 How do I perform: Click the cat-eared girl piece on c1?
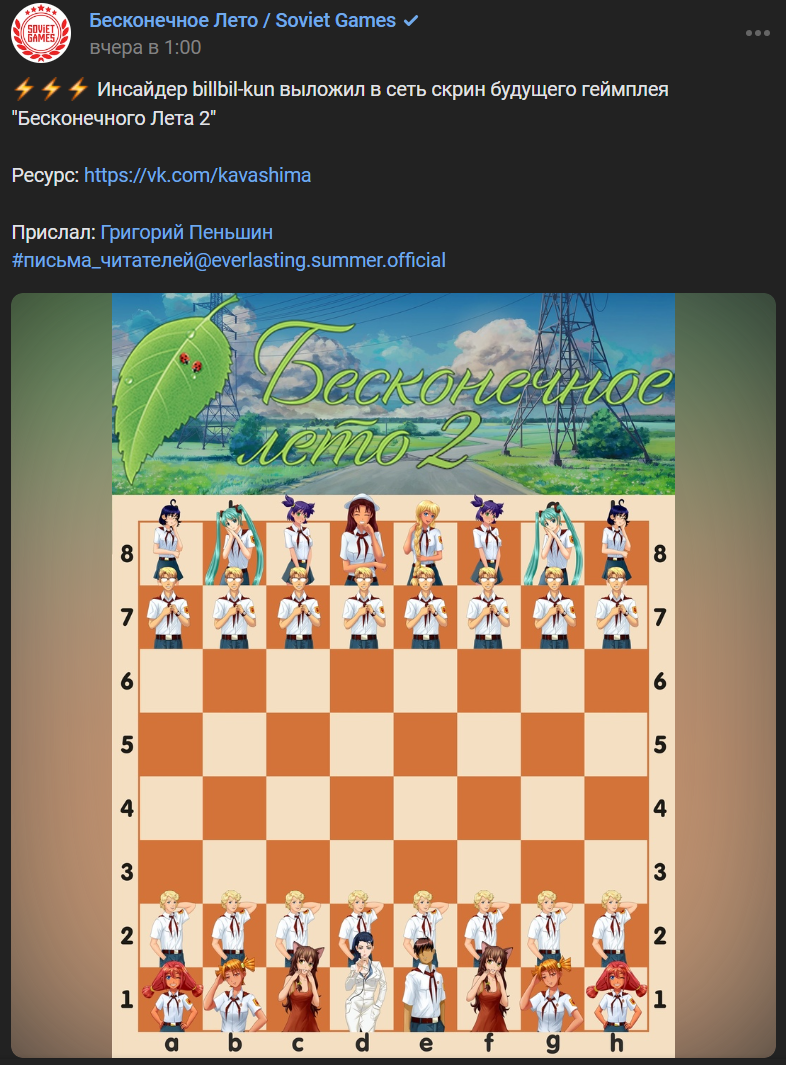click(300, 986)
